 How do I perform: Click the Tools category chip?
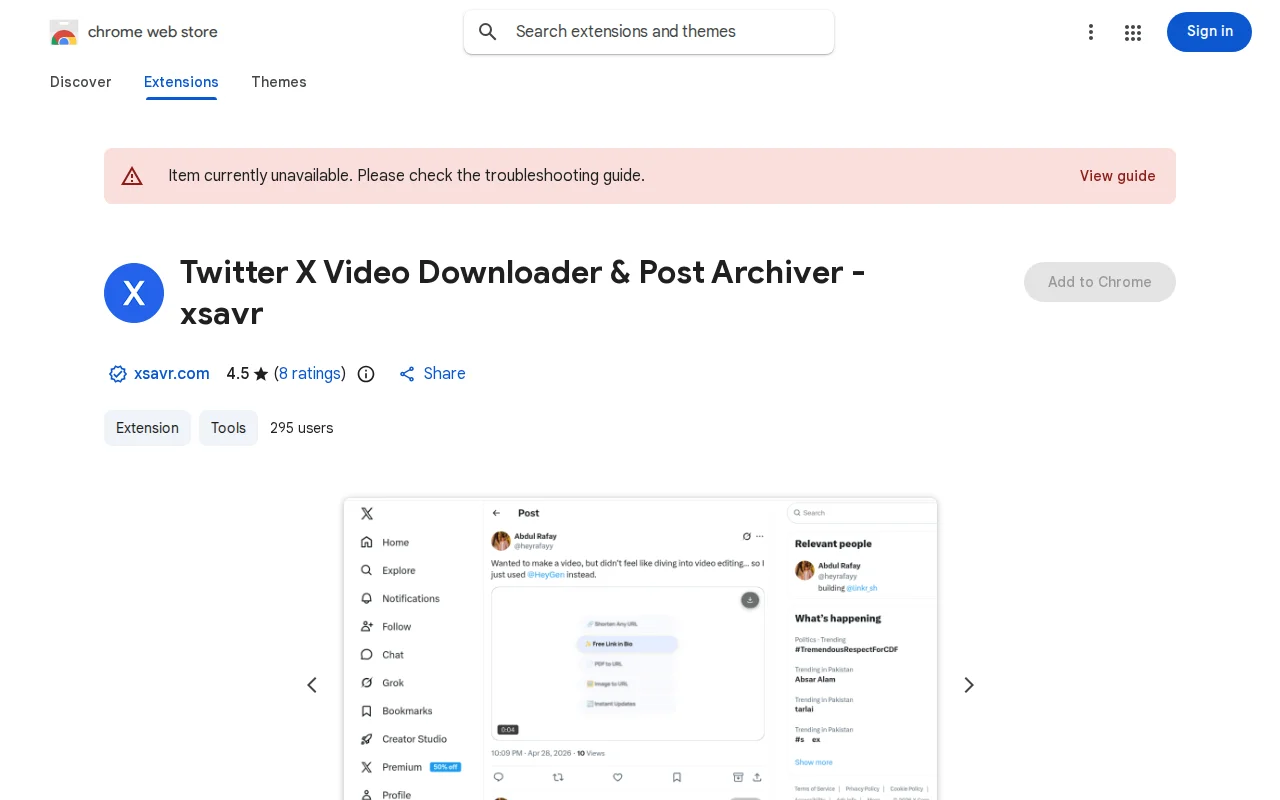228,428
